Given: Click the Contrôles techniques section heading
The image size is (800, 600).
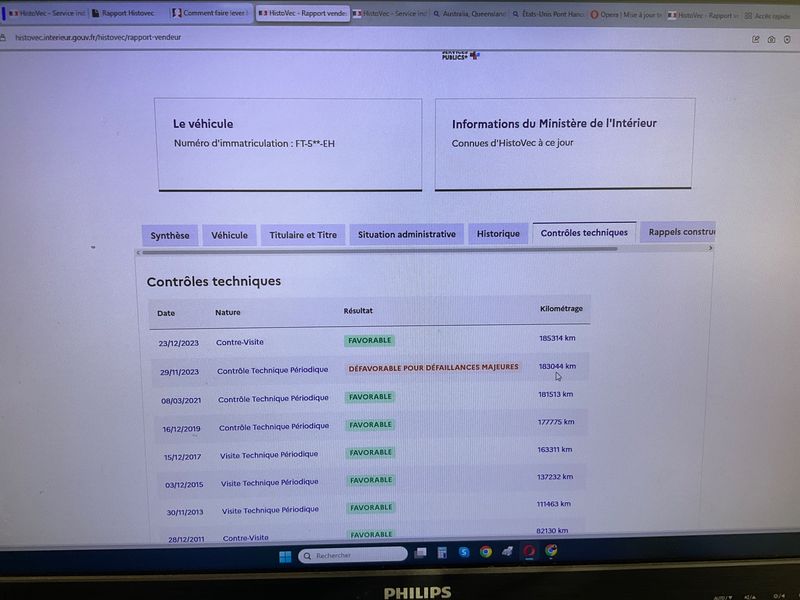Looking at the screenshot, I should pyautogui.click(x=214, y=282).
